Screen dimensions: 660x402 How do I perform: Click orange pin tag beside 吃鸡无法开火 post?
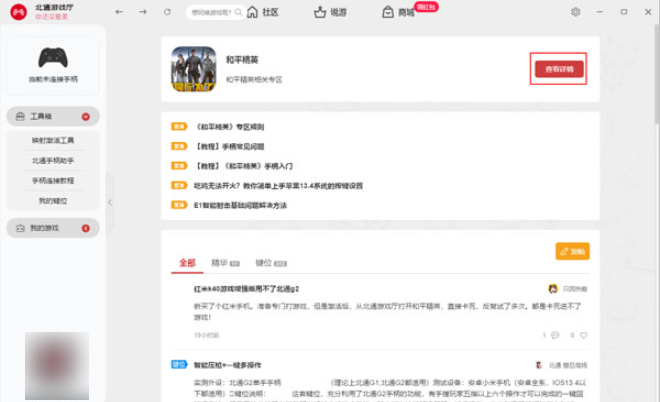coord(179,185)
